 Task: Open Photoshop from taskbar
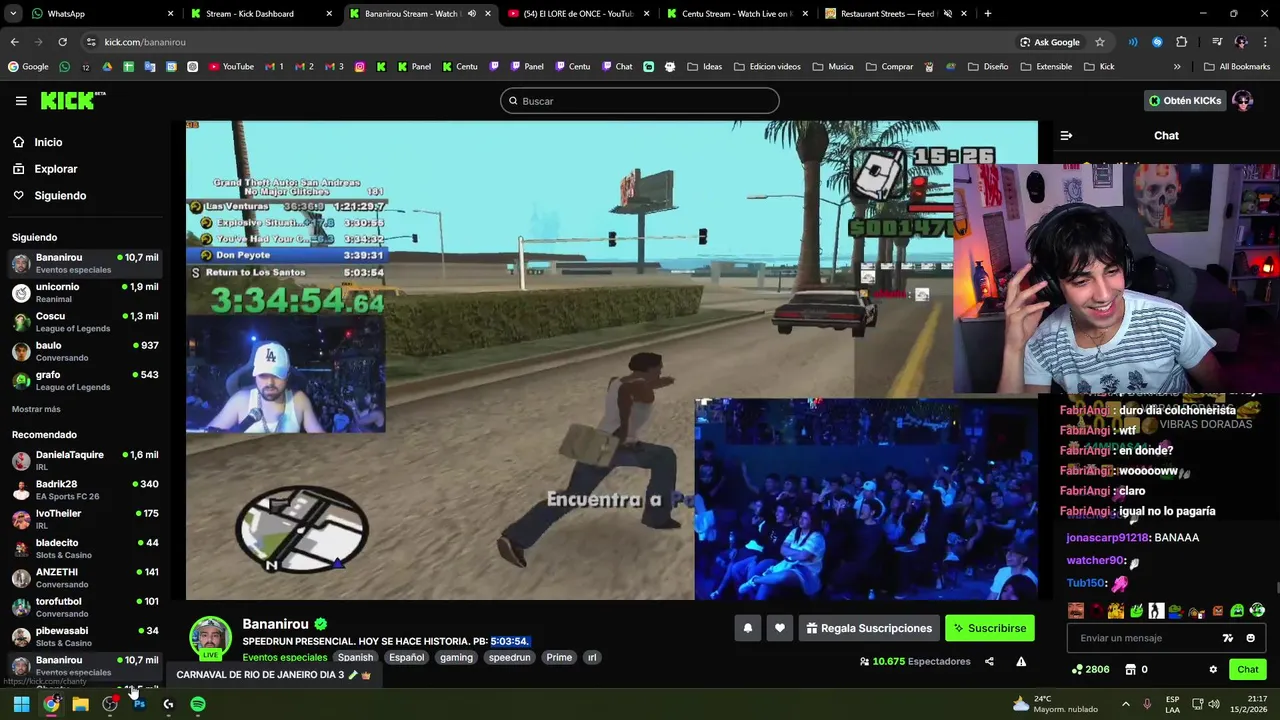point(139,704)
